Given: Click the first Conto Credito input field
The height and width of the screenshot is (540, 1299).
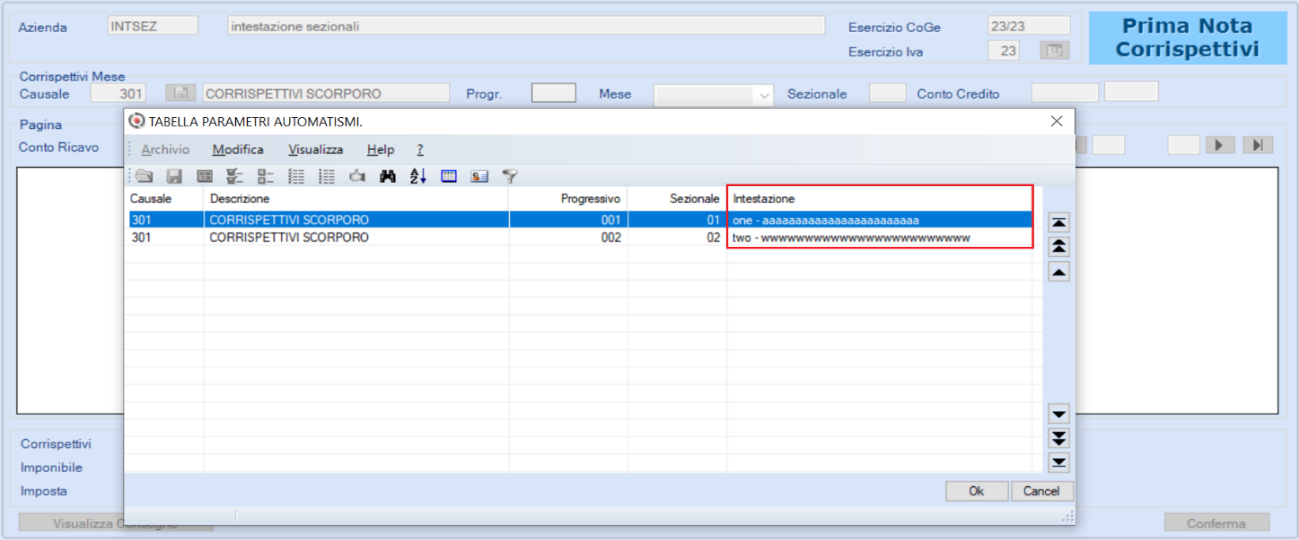Looking at the screenshot, I should pyautogui.click(x=1064, y=93).
